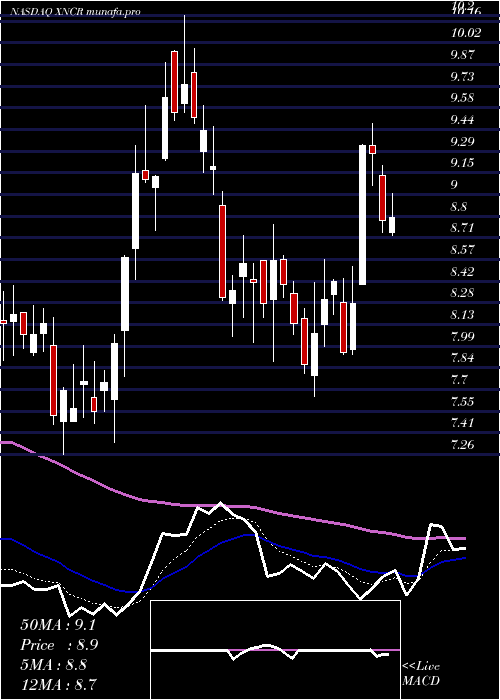This screenshot has width=500, height=700.
Task: Click the 7.55 price axis label
Action: (462, 401)
